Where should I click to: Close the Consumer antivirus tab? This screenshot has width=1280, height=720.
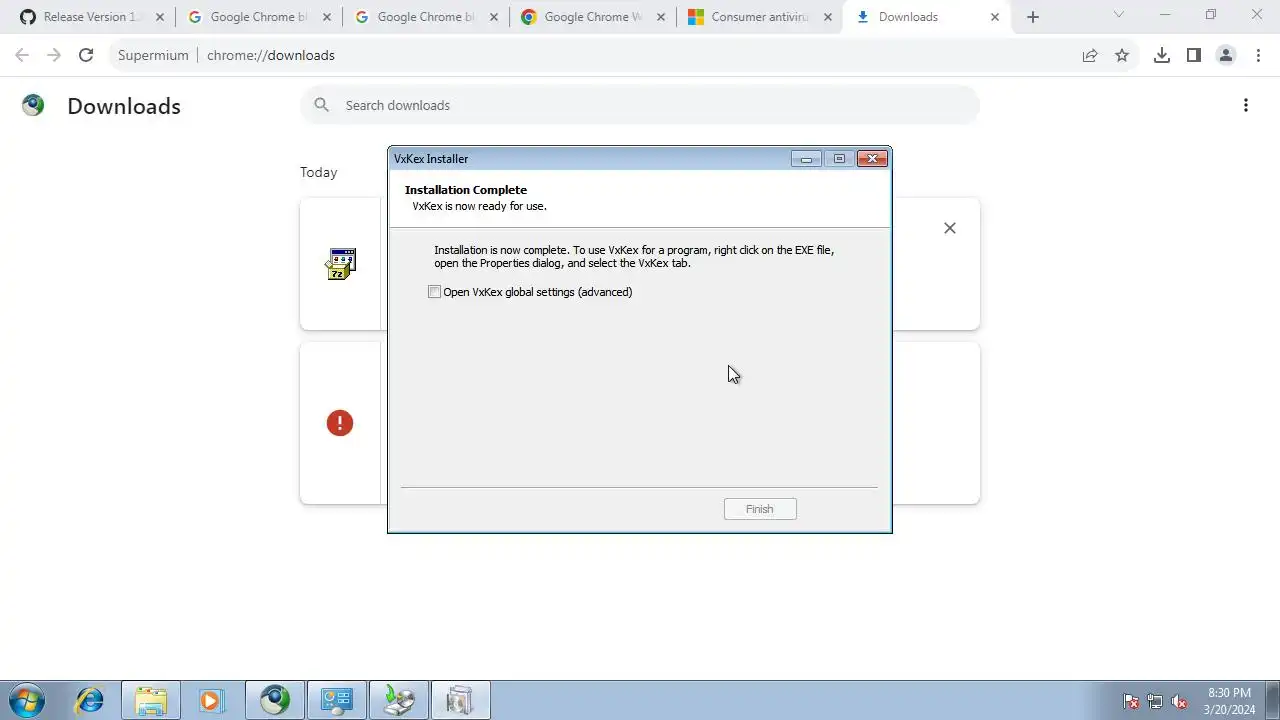(x=828, y=17)
